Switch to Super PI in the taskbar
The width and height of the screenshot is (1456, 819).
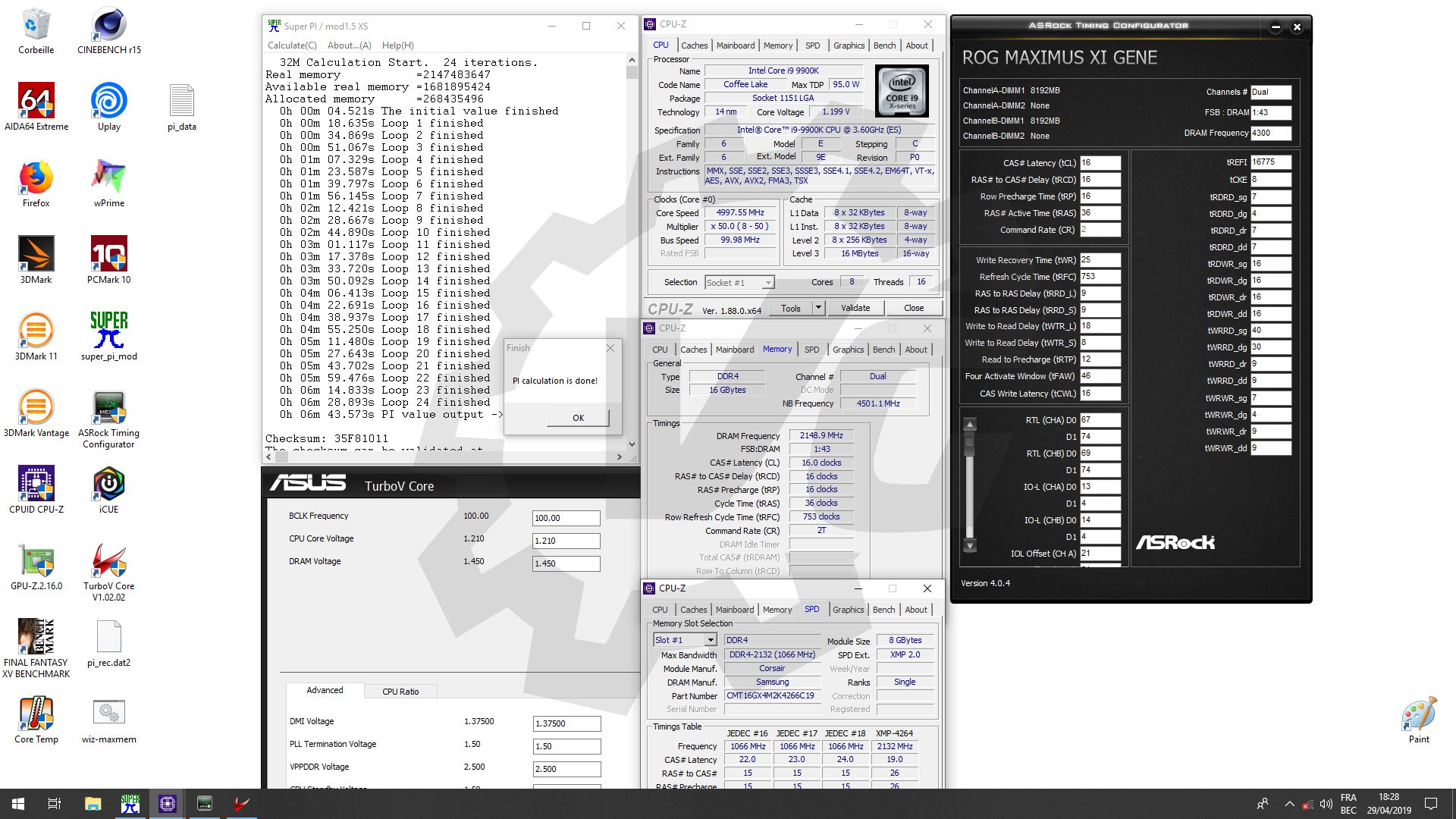point(130,804)
